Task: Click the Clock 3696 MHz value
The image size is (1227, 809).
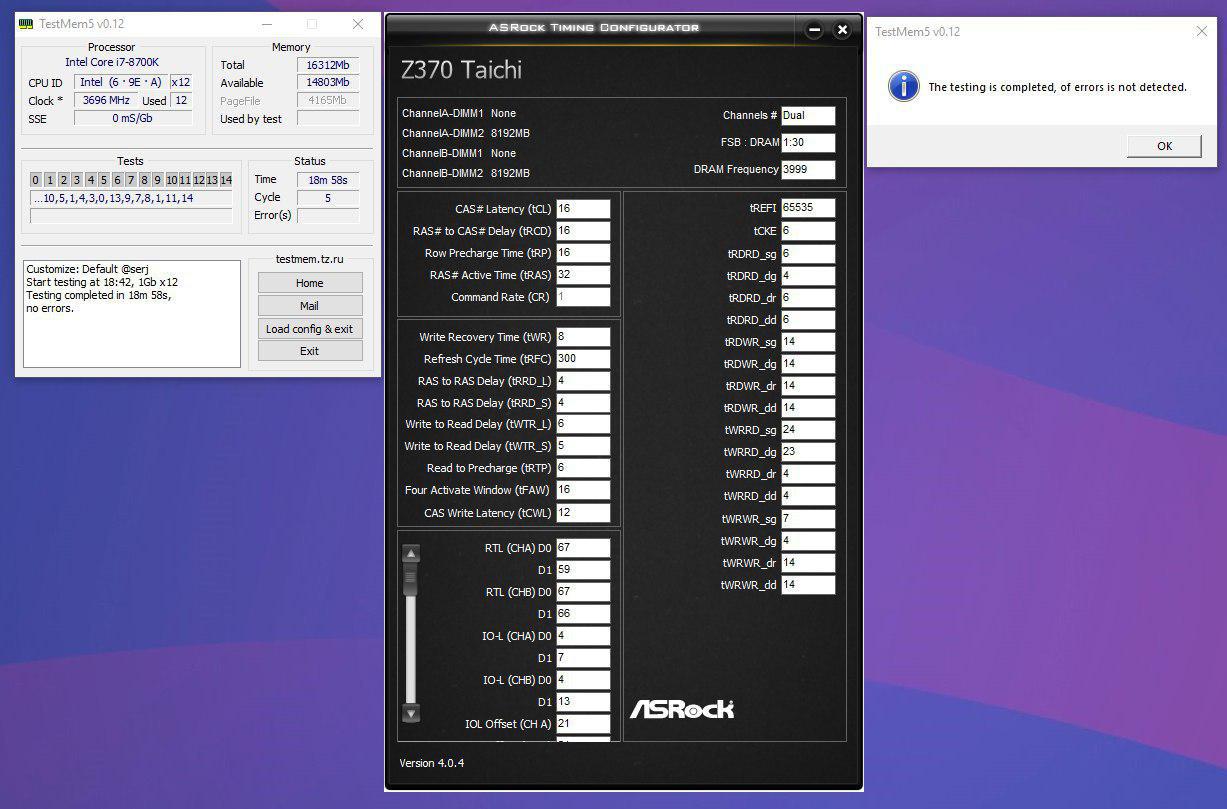Action: point(108,100)
